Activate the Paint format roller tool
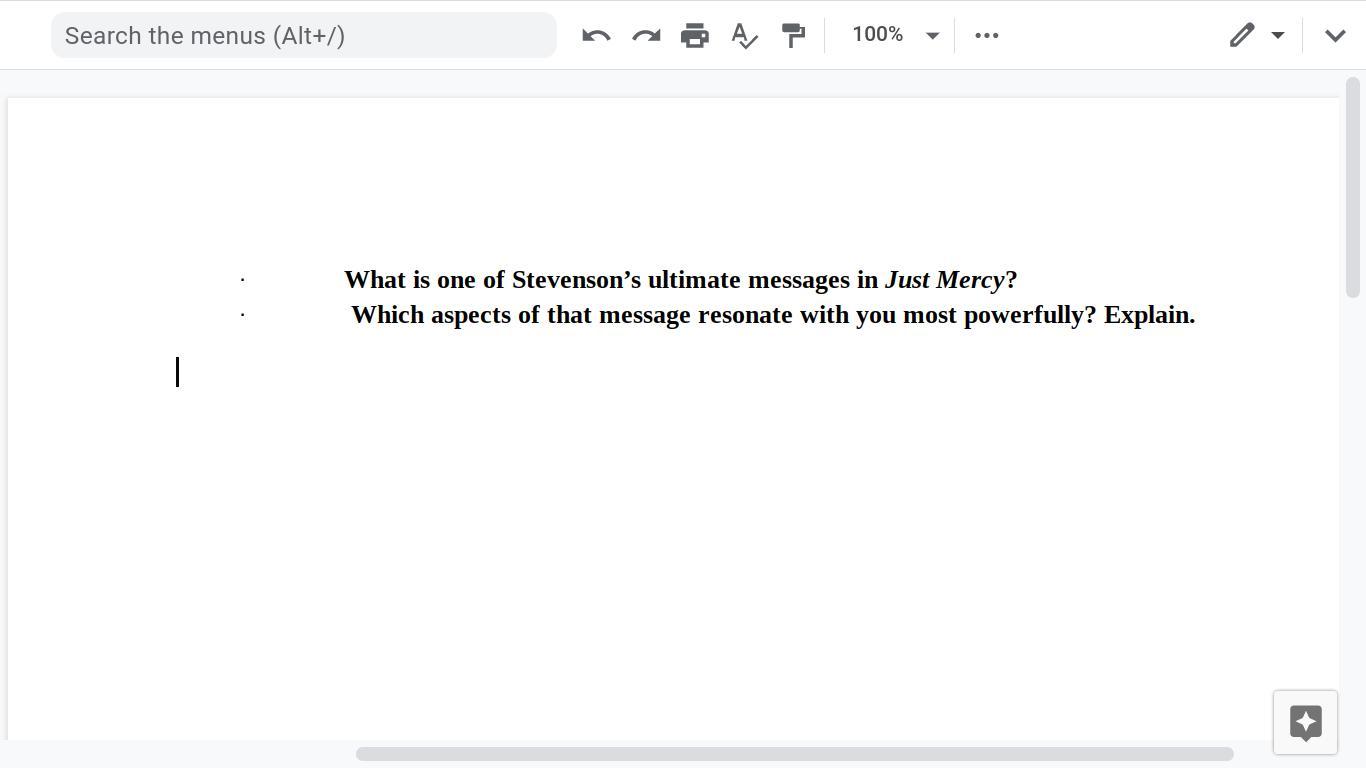This screenshot has width=1366, height=768. (793, 36)
